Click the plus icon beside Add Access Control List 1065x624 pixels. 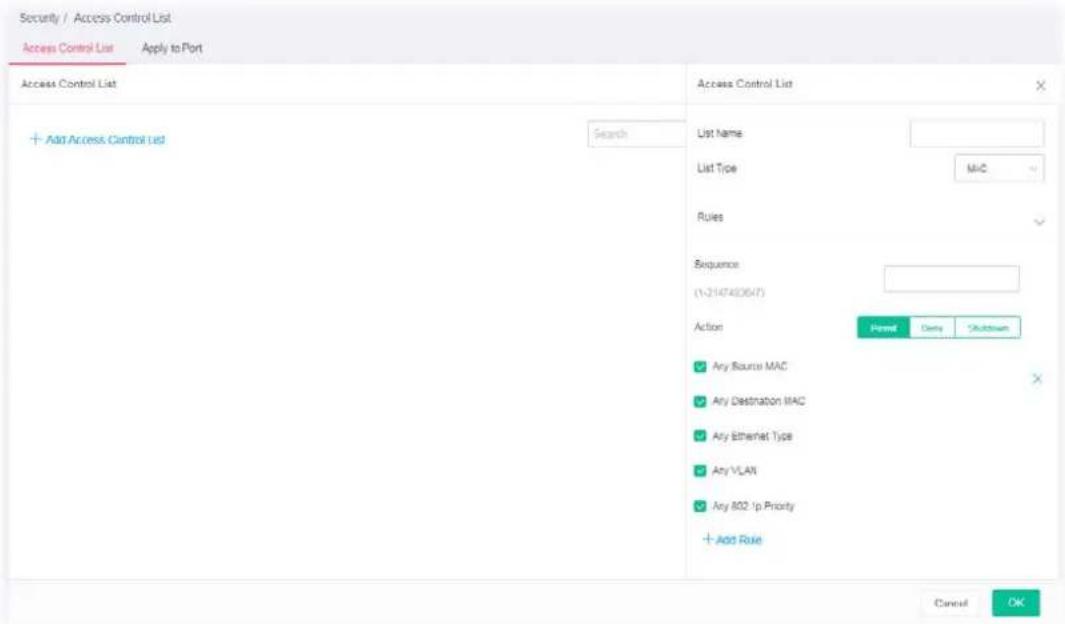[x=36, y=139]
